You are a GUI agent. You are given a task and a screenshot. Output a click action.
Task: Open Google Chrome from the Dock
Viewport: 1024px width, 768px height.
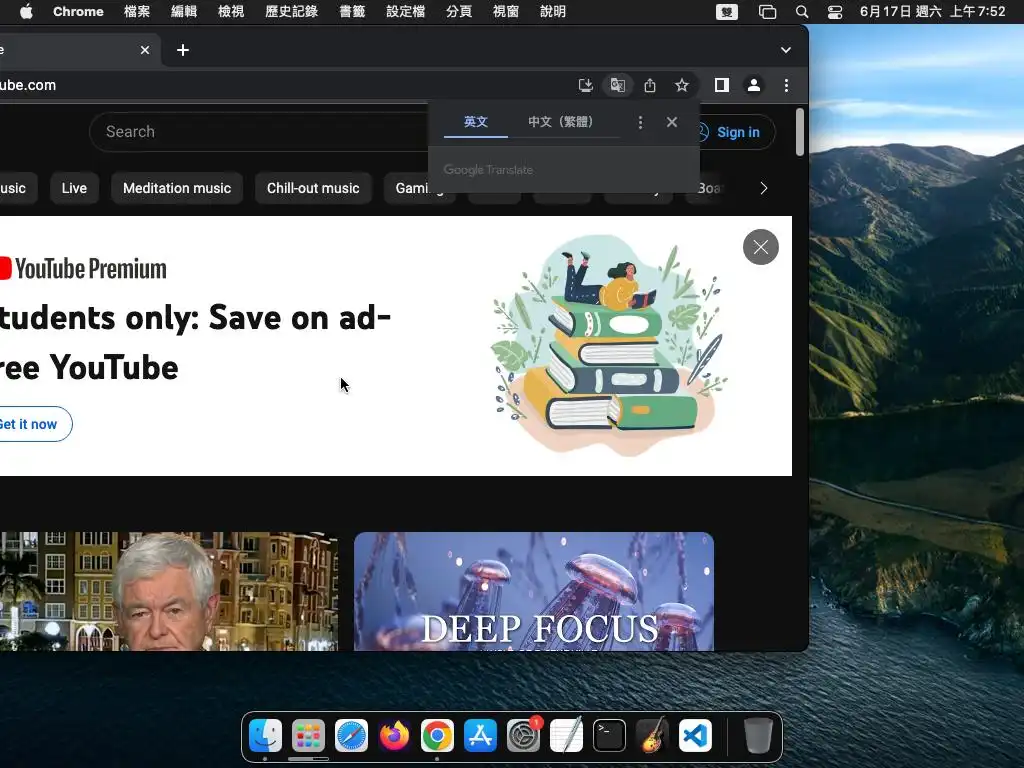(x=438, y=736)
